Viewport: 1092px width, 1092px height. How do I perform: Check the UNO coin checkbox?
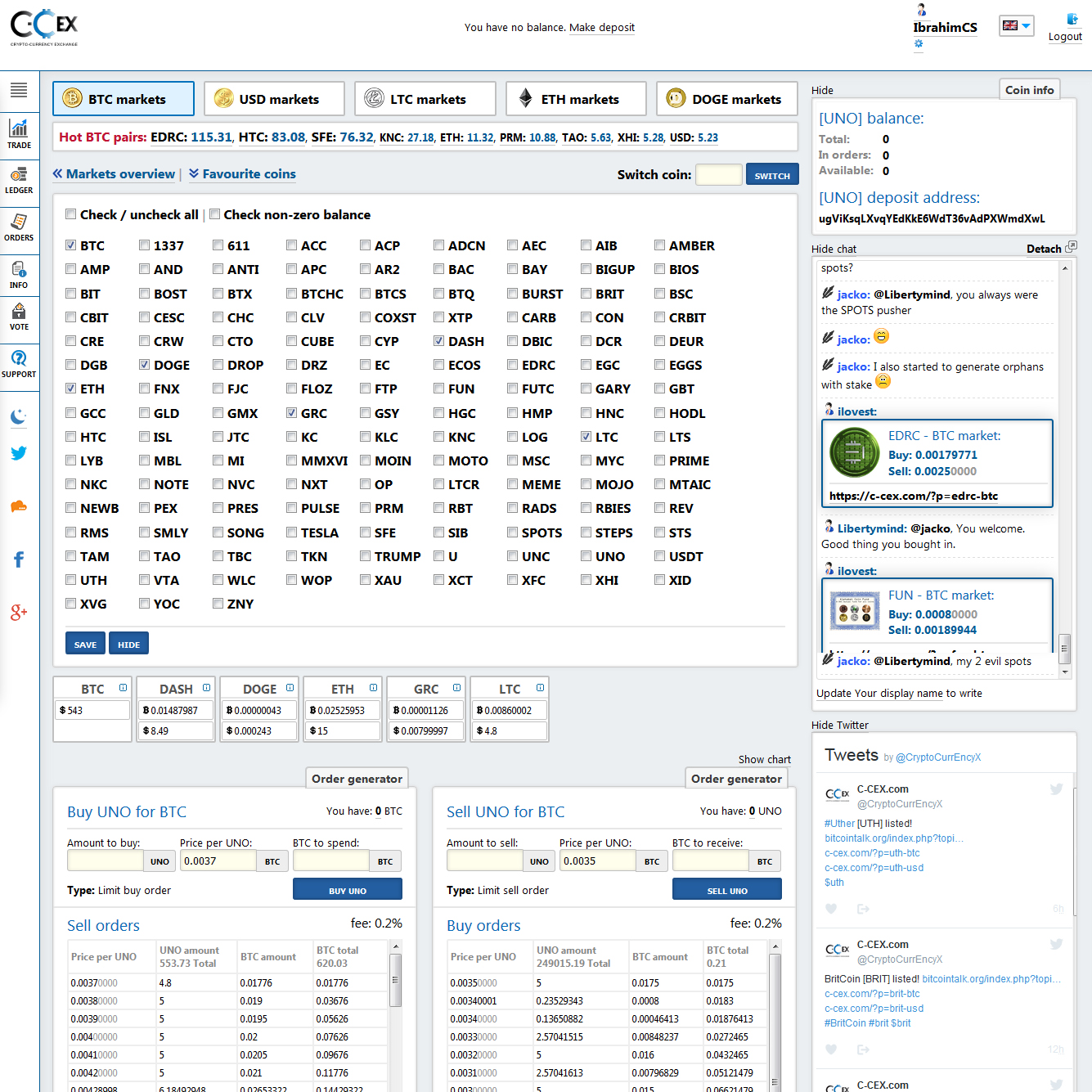(x=586, y=556)
